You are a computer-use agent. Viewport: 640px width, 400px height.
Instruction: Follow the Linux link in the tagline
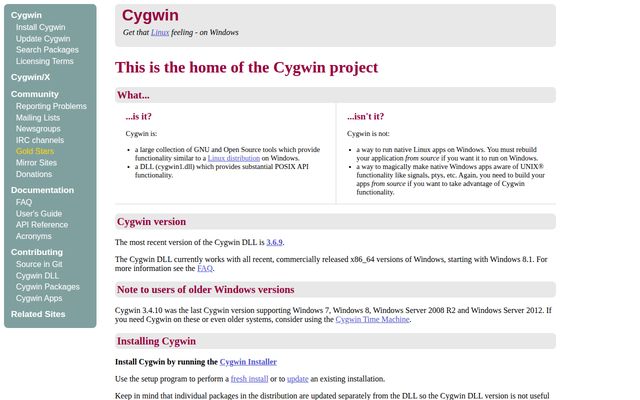pyautogui.click(x=160, y=33)
